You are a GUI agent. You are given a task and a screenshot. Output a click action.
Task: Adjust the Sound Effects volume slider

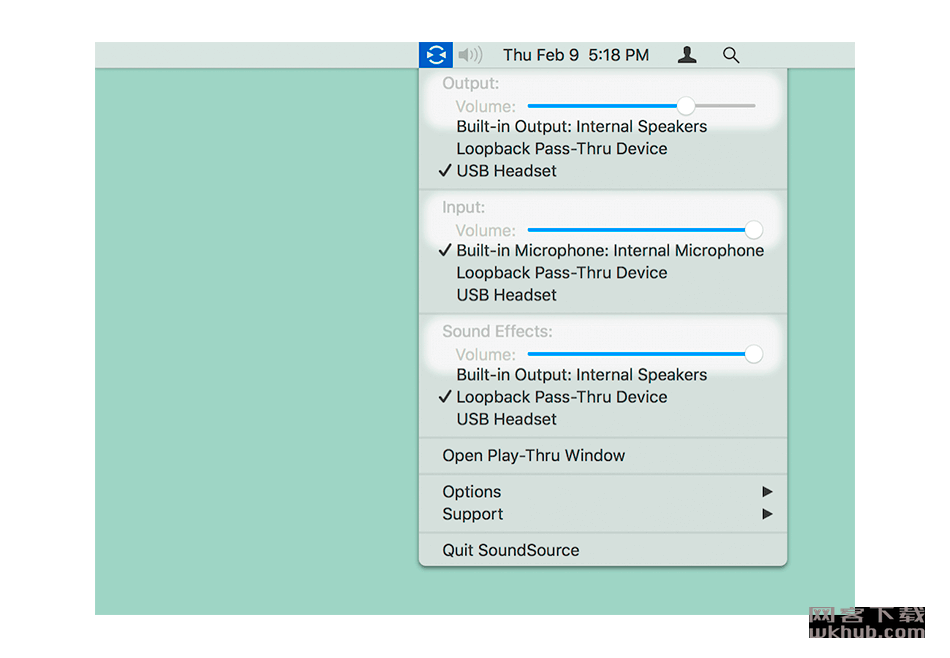(645, 354)
